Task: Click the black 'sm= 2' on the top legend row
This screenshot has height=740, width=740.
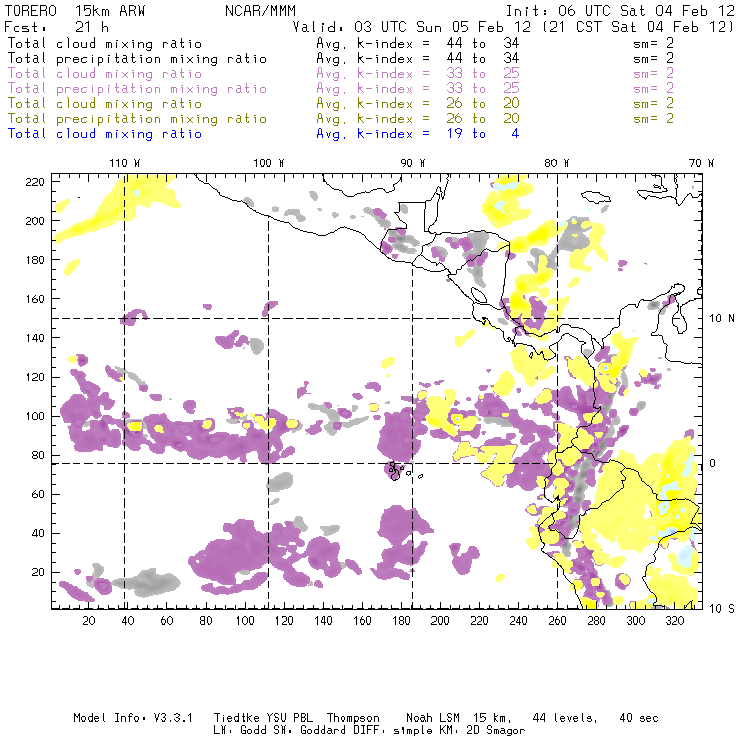Action: click(654, 44)
